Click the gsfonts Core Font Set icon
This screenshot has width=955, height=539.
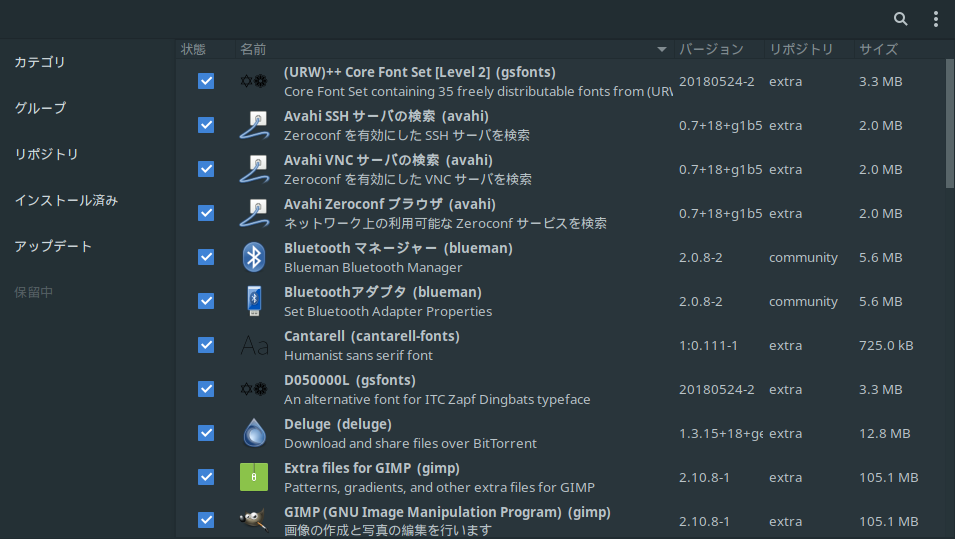(x=253, y=81)
